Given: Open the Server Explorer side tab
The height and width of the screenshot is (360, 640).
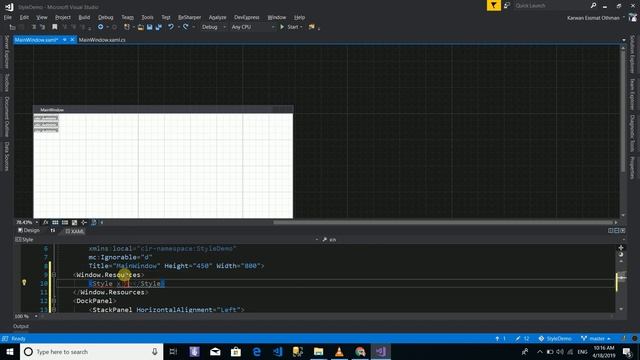Looking at the screenshot, I should [7, 52].
